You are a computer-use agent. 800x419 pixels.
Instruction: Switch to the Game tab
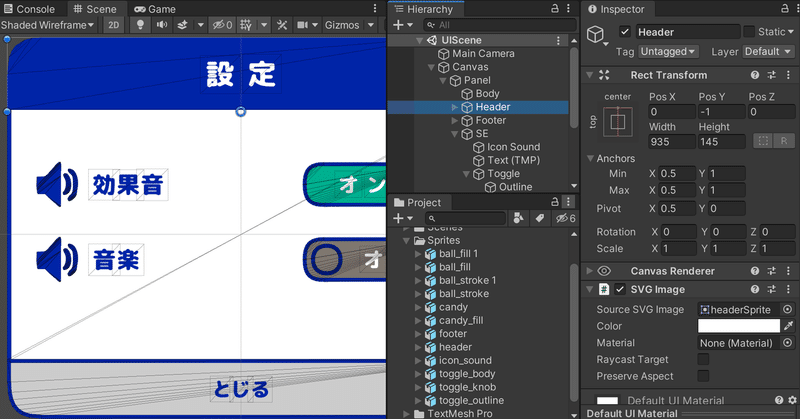[155, 9]
